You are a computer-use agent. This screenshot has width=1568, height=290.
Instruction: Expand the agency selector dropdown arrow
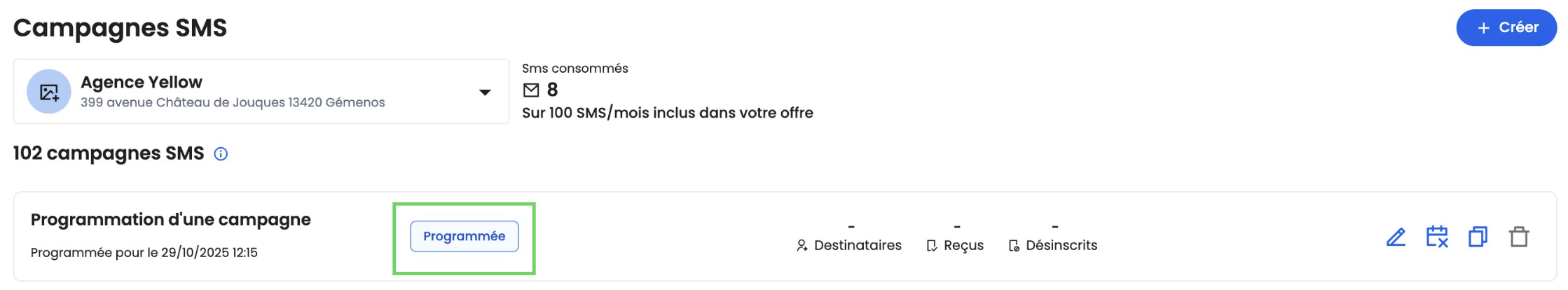click(x=484, y=92)
